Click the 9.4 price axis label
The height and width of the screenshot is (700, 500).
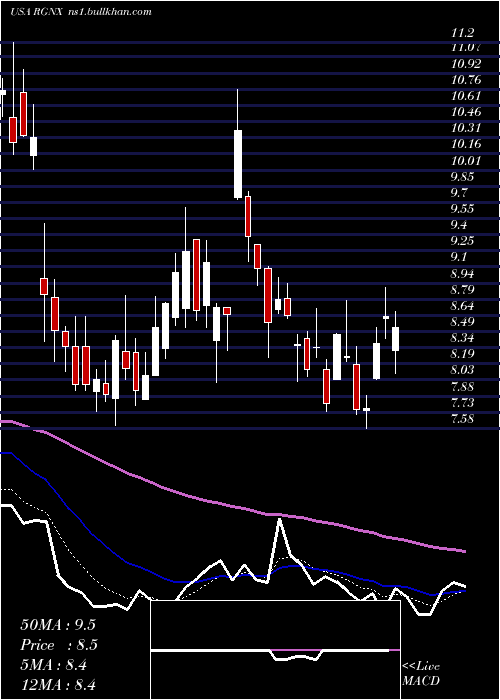click(x=459, y=225)
